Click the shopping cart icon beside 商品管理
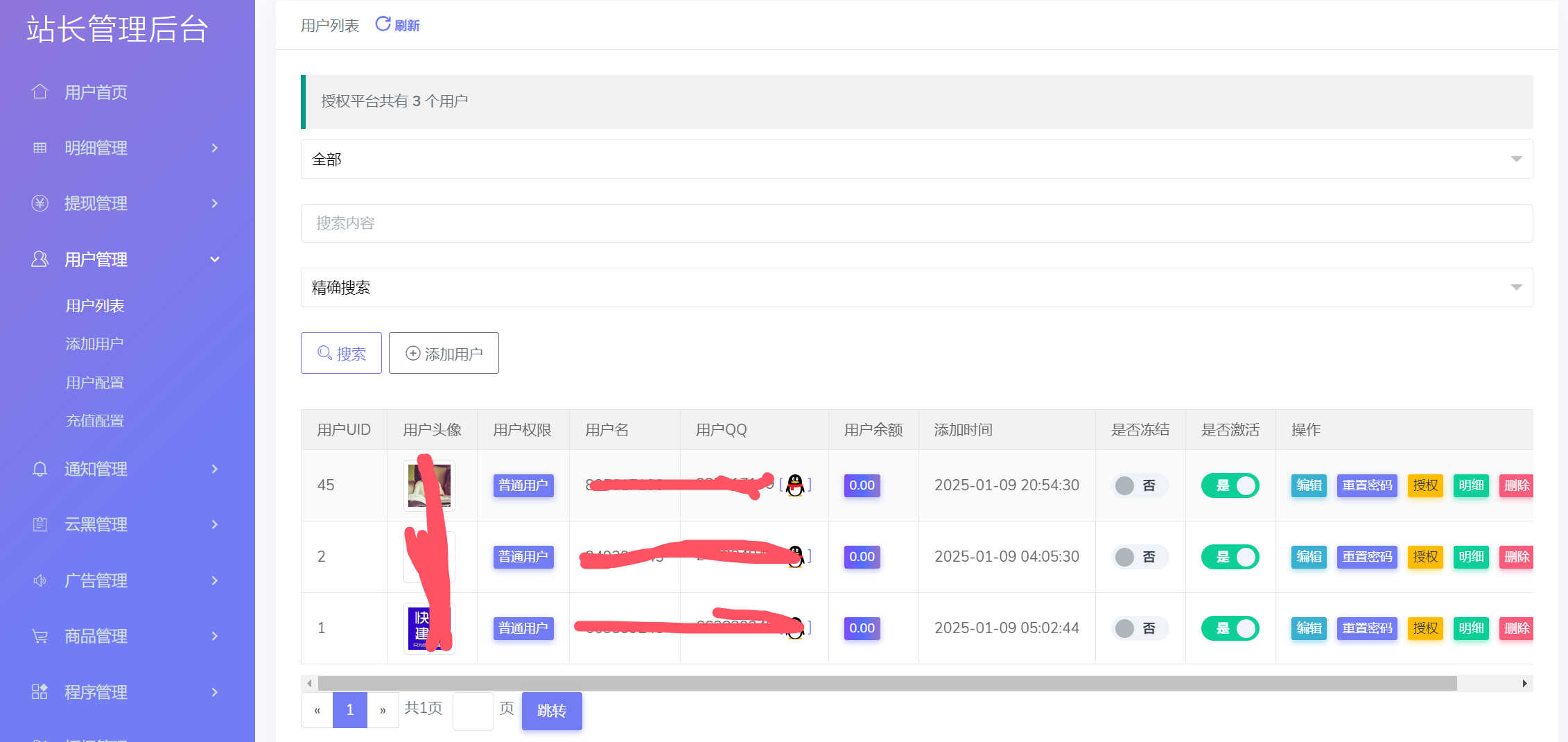Image resolution: width=1568 pixels, height=742 pixels. (x=40, y=636)
